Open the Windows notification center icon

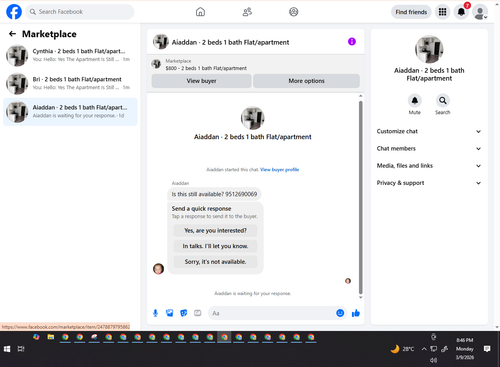[487, 349]
